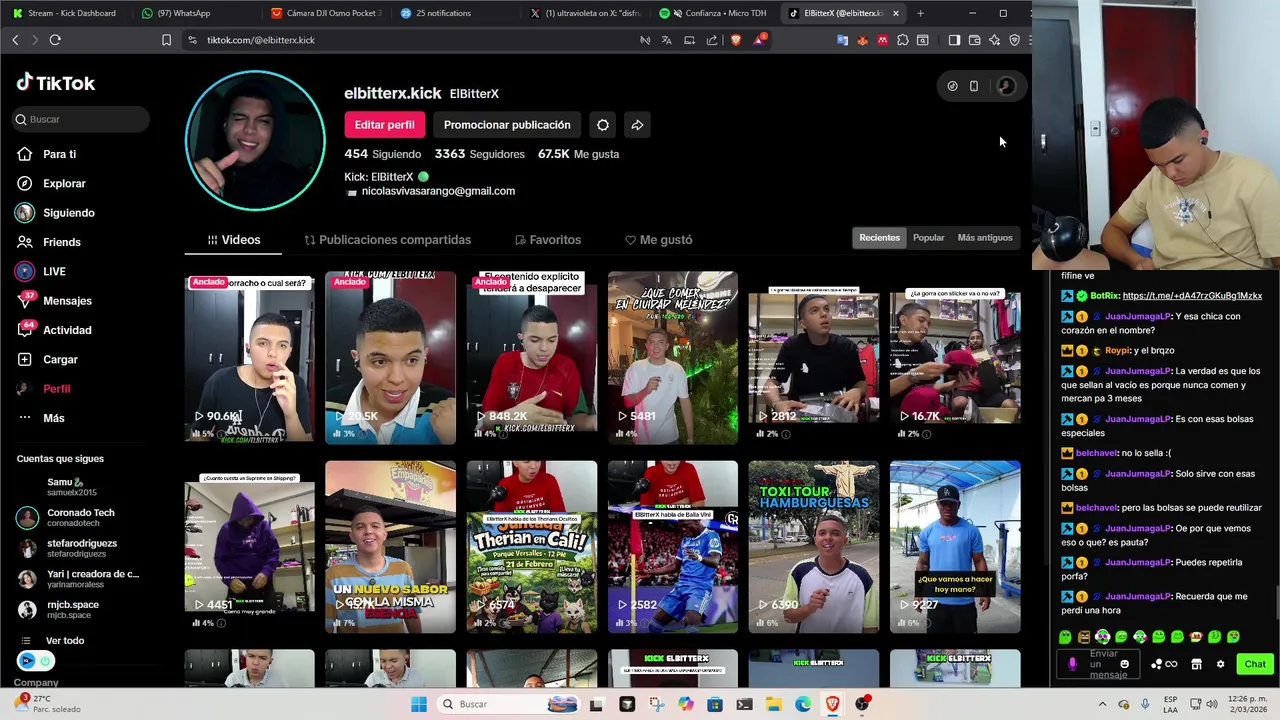Screen dimensions: 1280x720
Task: Go to Explorar in the sidebar
Action: pos(50,183)
